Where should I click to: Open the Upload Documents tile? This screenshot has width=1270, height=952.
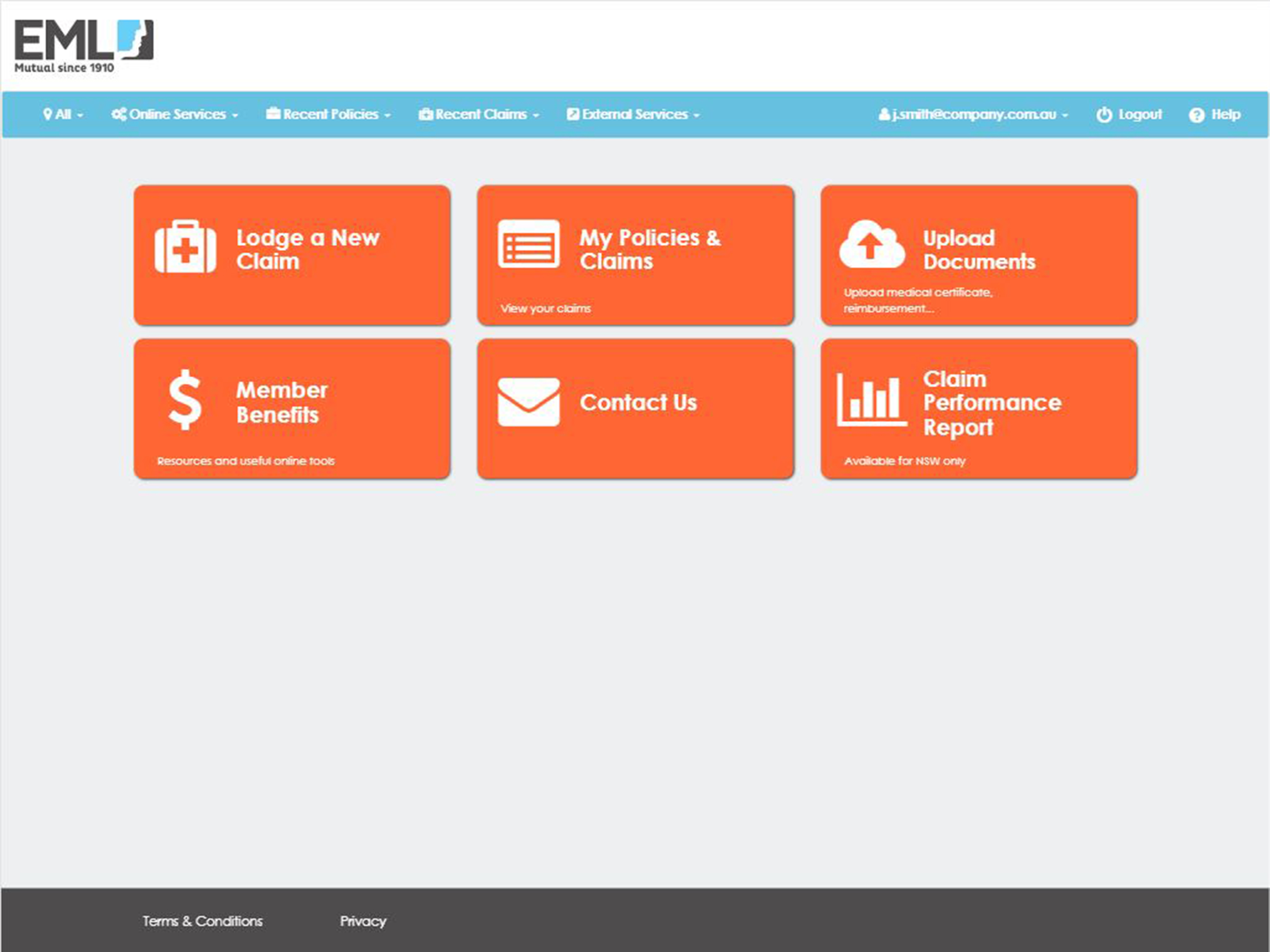(x=979, y=255)
